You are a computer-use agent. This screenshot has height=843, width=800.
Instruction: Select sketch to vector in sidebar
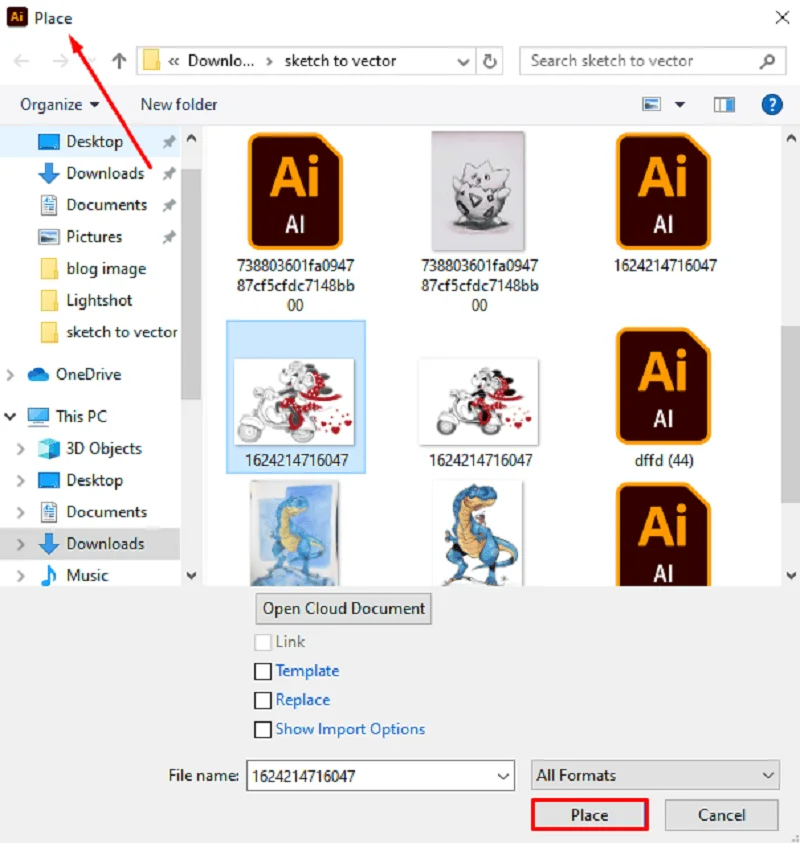109,332
